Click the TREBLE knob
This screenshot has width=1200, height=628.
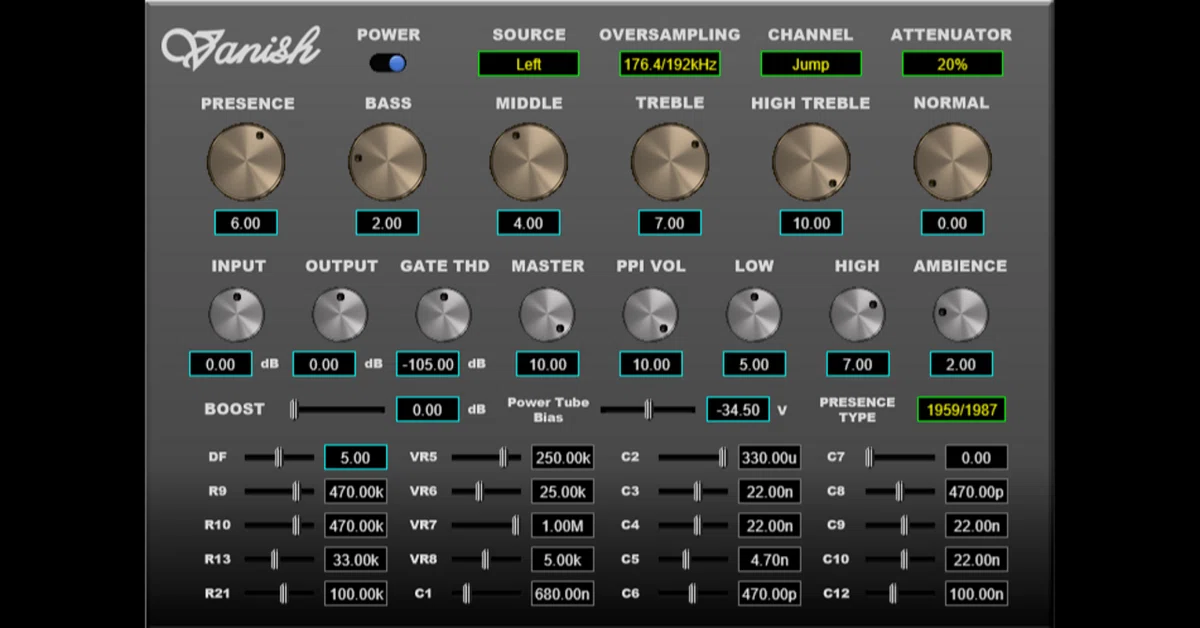click(670, 161)
